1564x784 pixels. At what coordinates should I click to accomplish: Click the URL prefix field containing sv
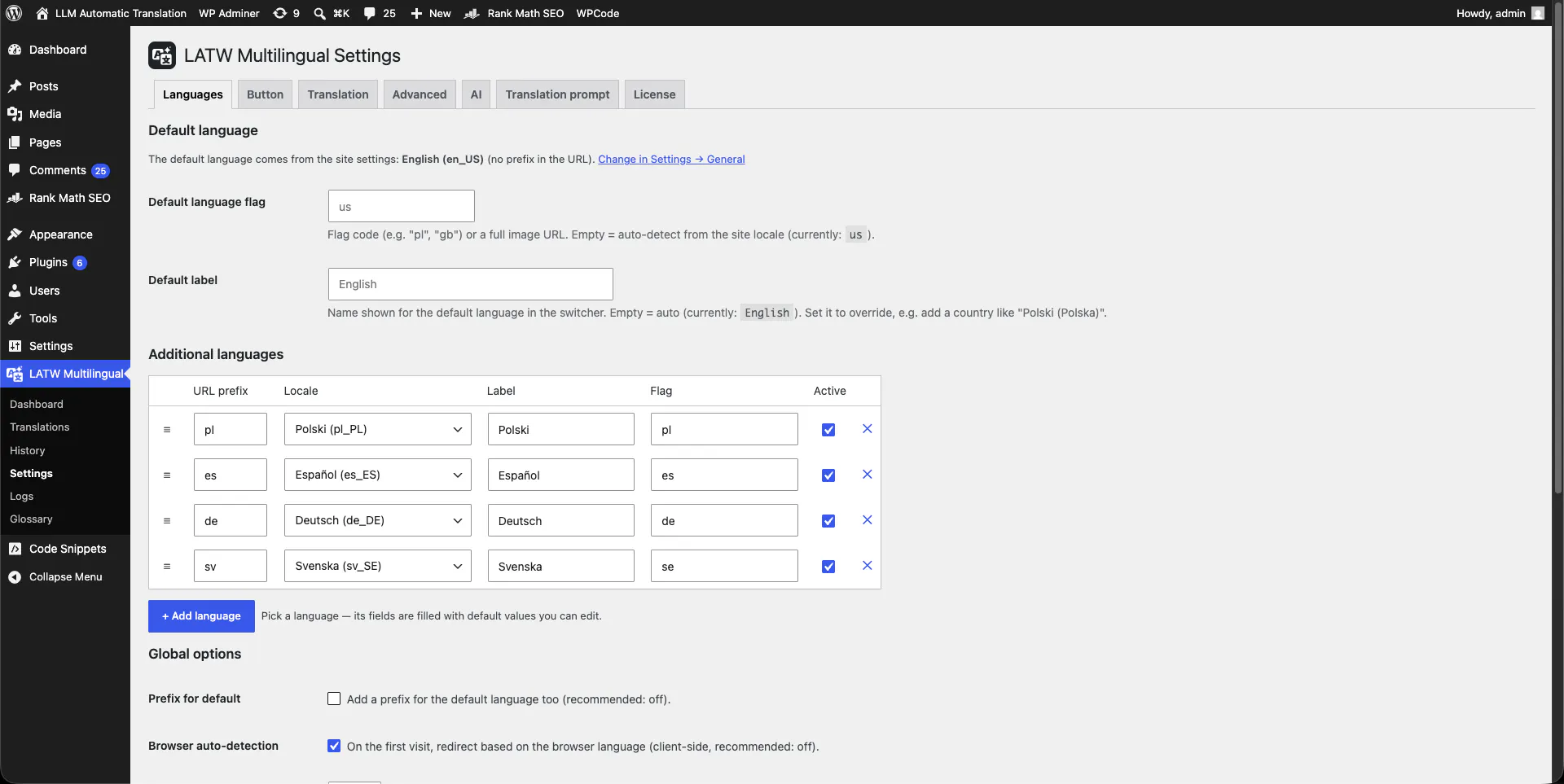231,566
